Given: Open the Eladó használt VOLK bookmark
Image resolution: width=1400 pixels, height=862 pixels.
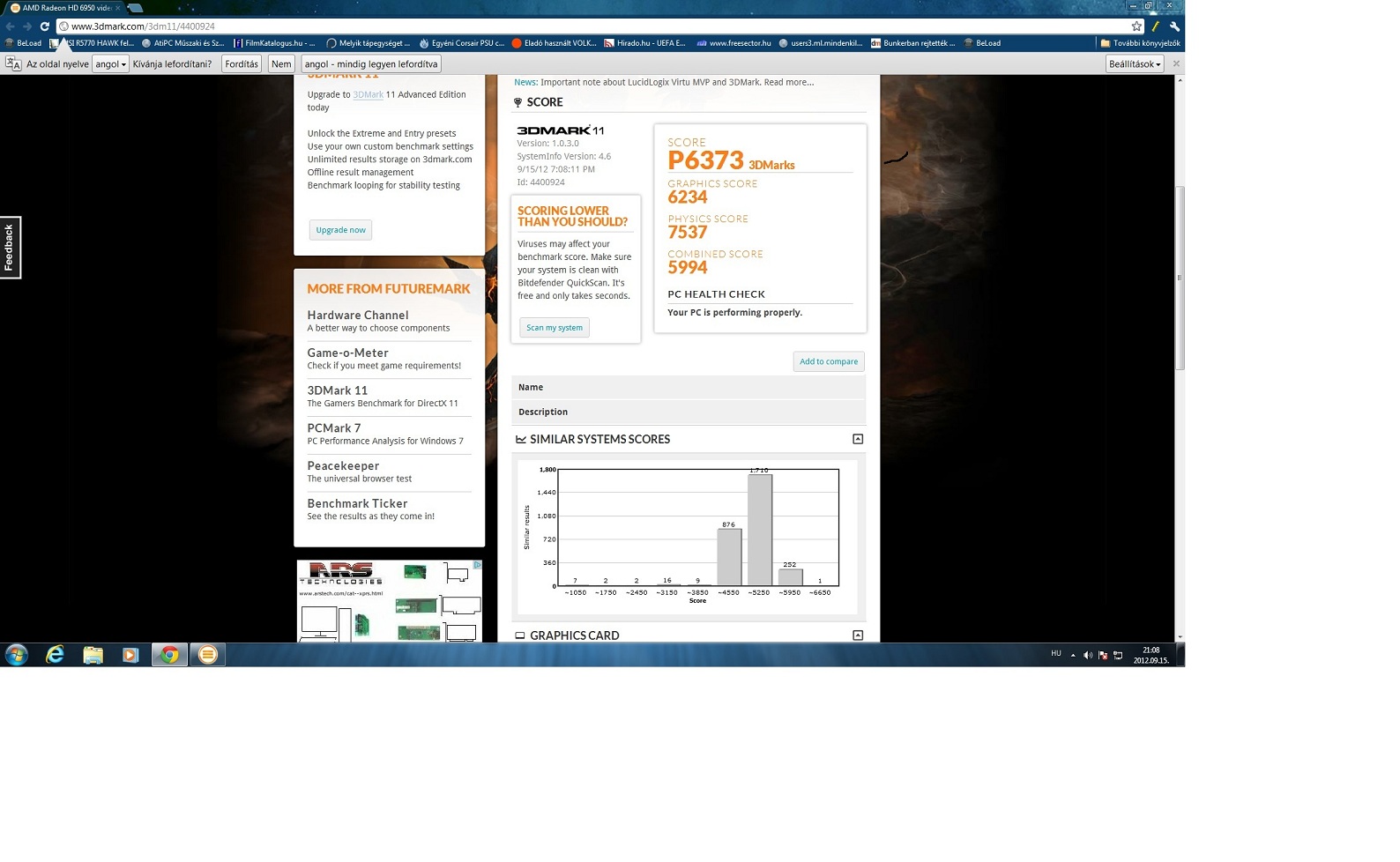Looking at the screenshot, I should 554,43.
